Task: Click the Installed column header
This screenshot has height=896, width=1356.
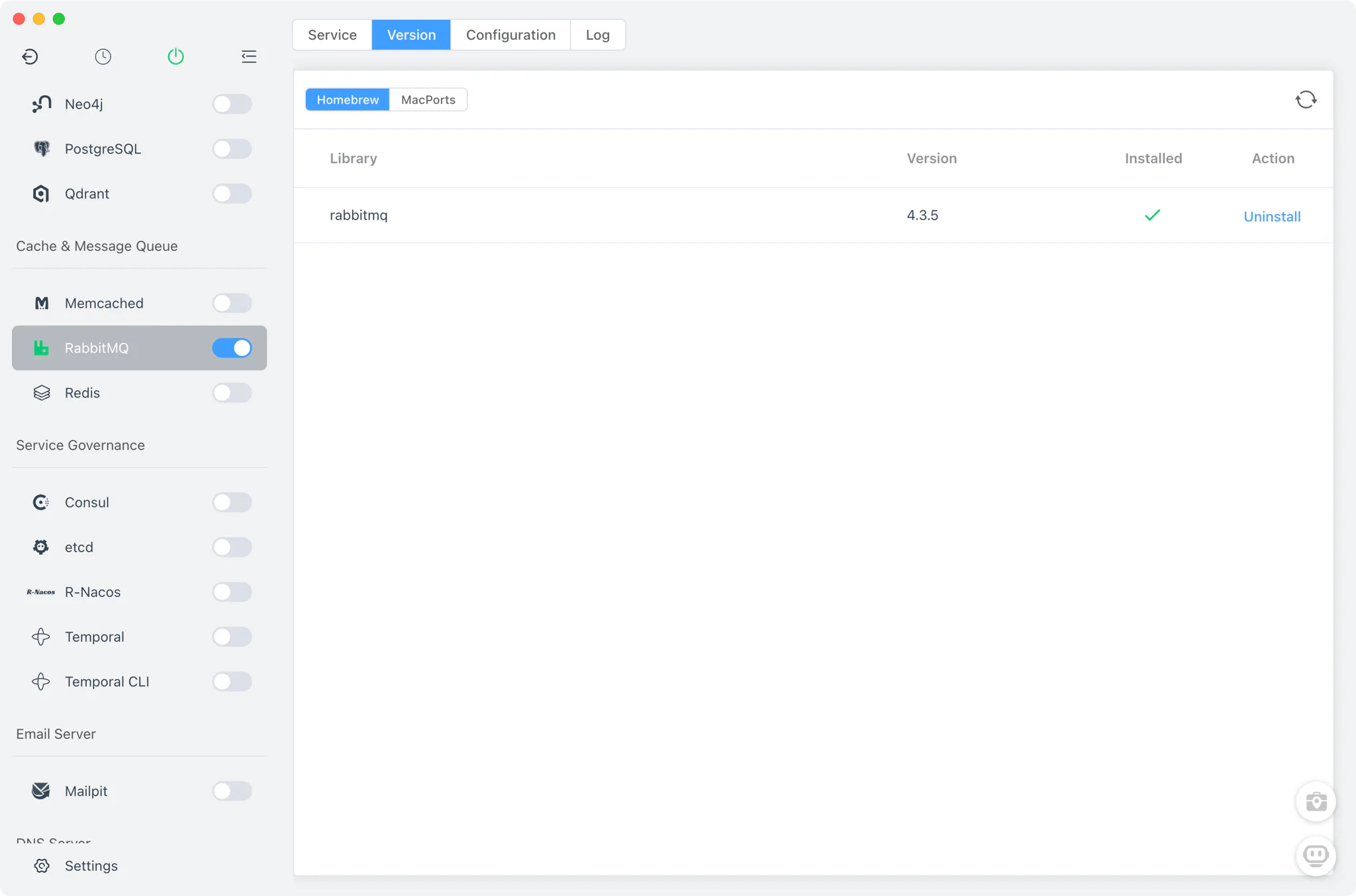Action: 1153,158
